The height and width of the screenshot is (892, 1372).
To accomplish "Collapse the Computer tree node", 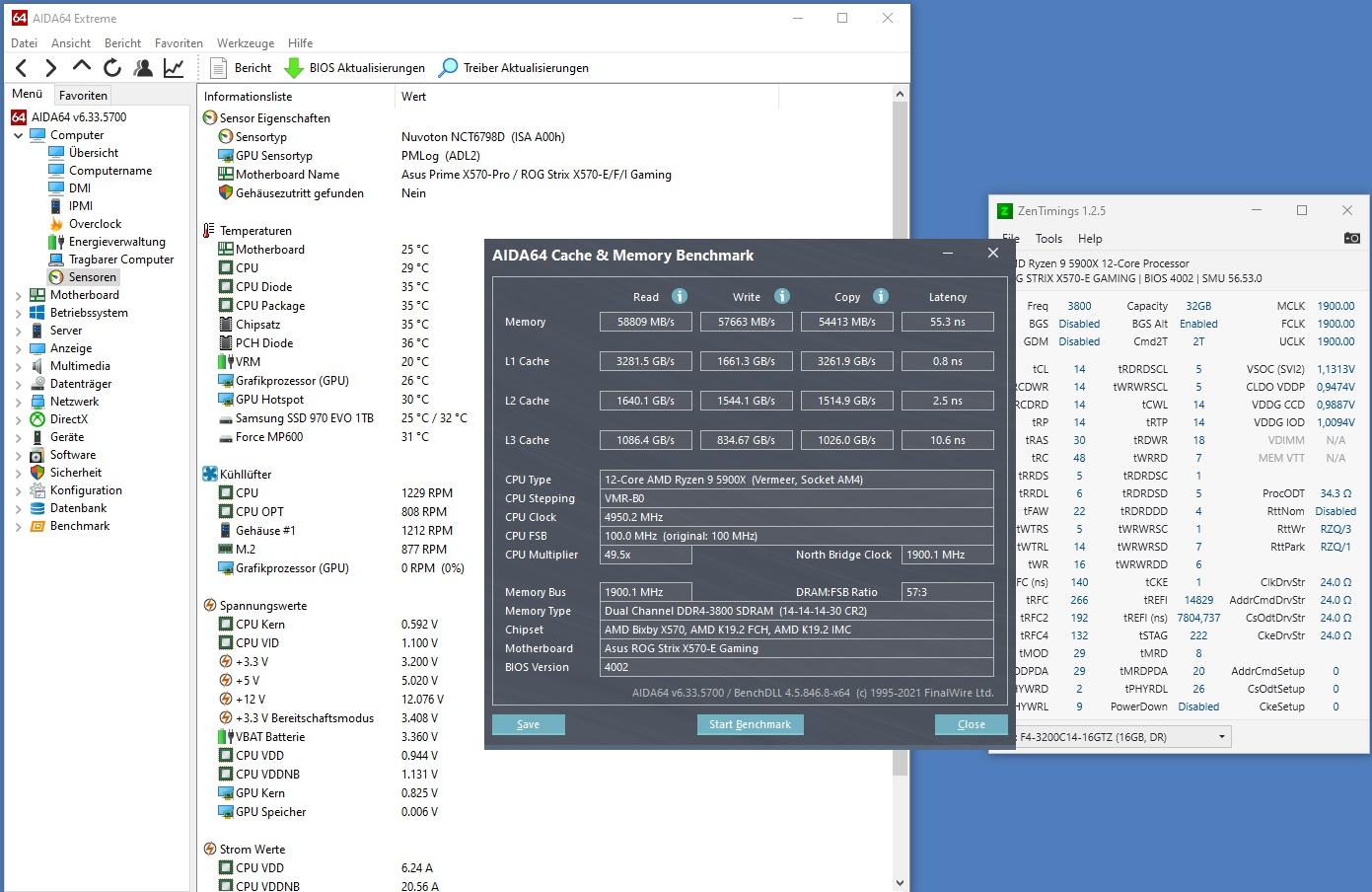I will (x=18, y=135).
